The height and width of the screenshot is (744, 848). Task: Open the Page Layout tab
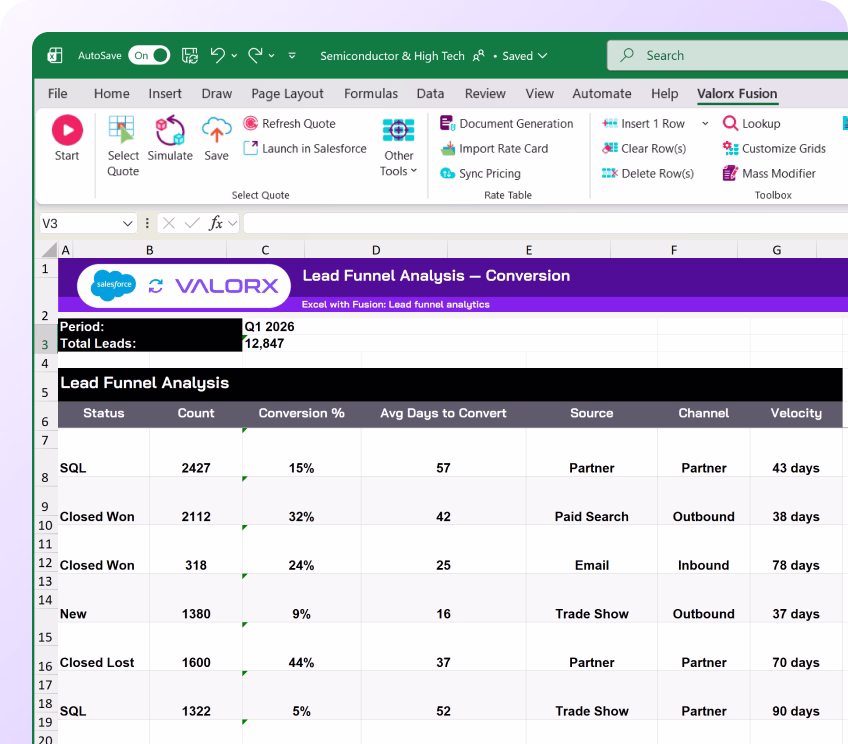287,94
